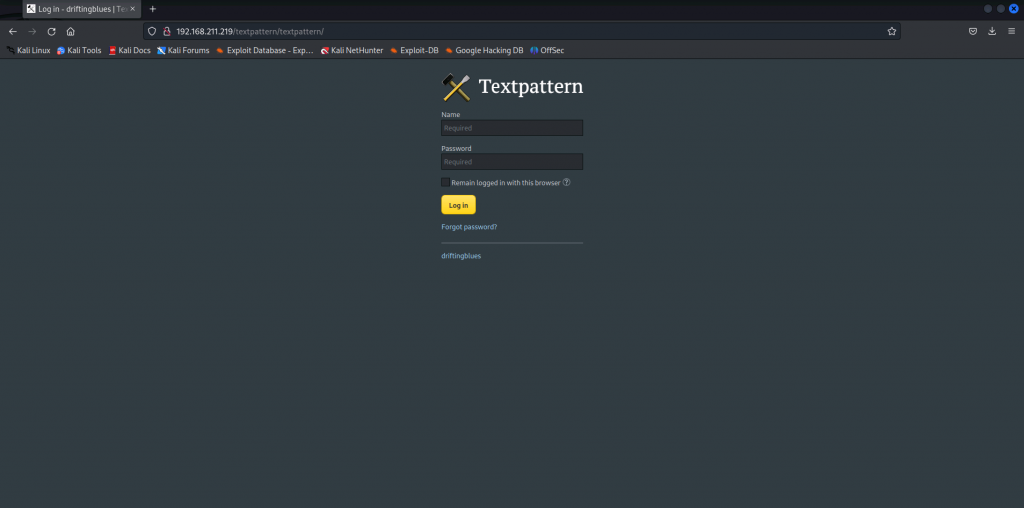Open OffSec bookmark
Viewport: 1024px width, 508px height.
pyautogui.click(x=547, y=50)
